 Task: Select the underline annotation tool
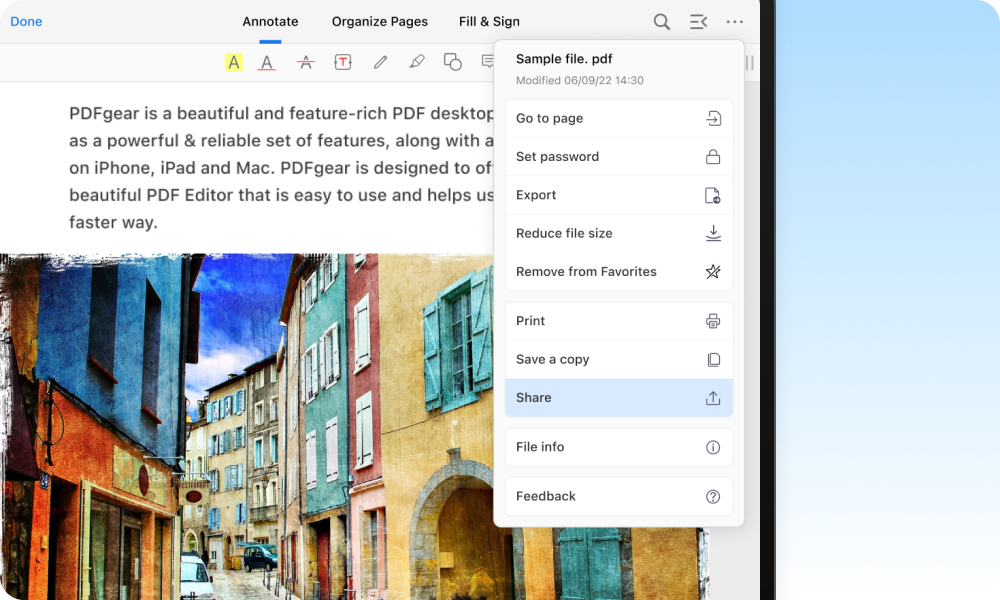(x=267, y=62)
